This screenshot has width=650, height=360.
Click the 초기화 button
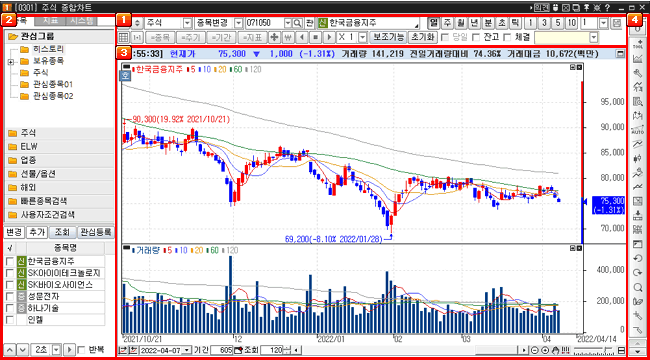[x=422, y=37]
